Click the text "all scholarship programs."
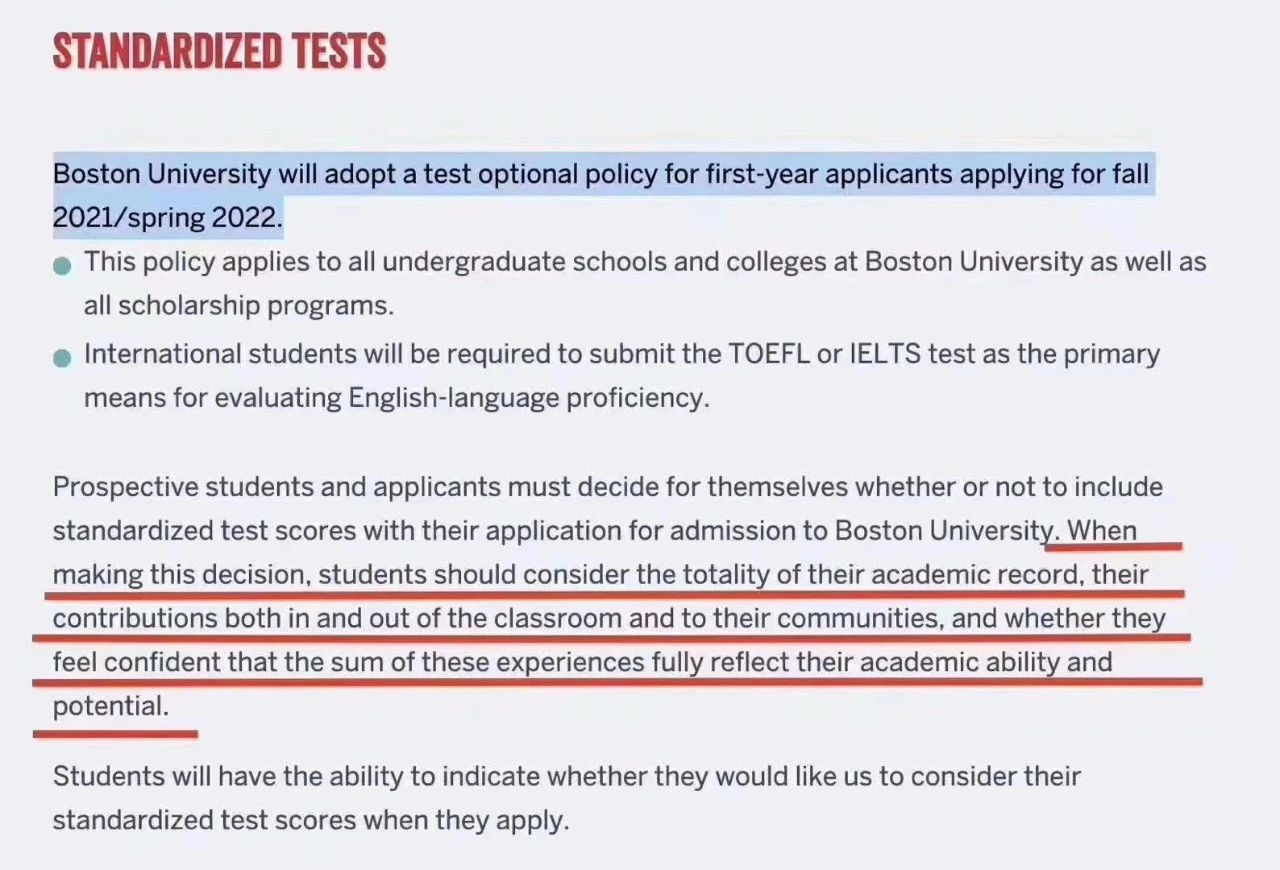This screenshot has width=1280, height=870. (x=238, y=306)
